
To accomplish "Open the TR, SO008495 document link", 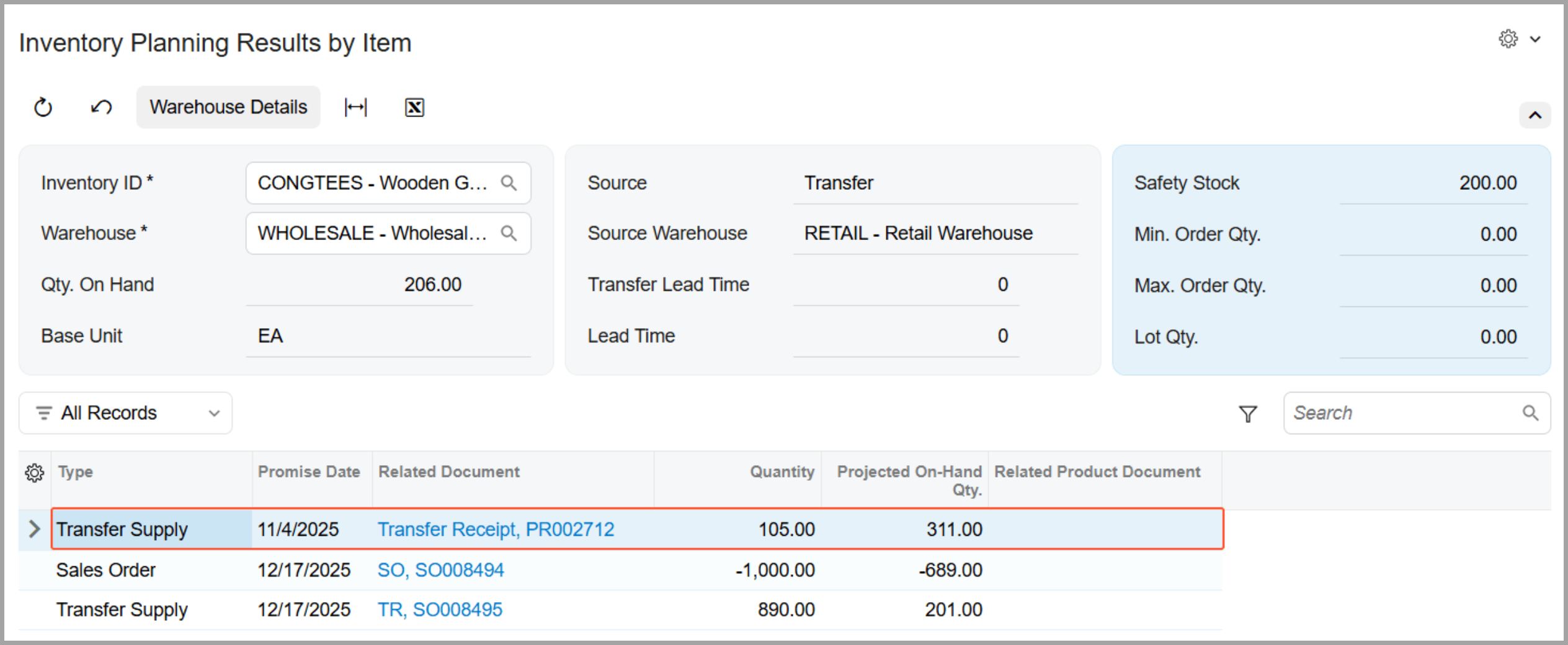I will (440, 610).
